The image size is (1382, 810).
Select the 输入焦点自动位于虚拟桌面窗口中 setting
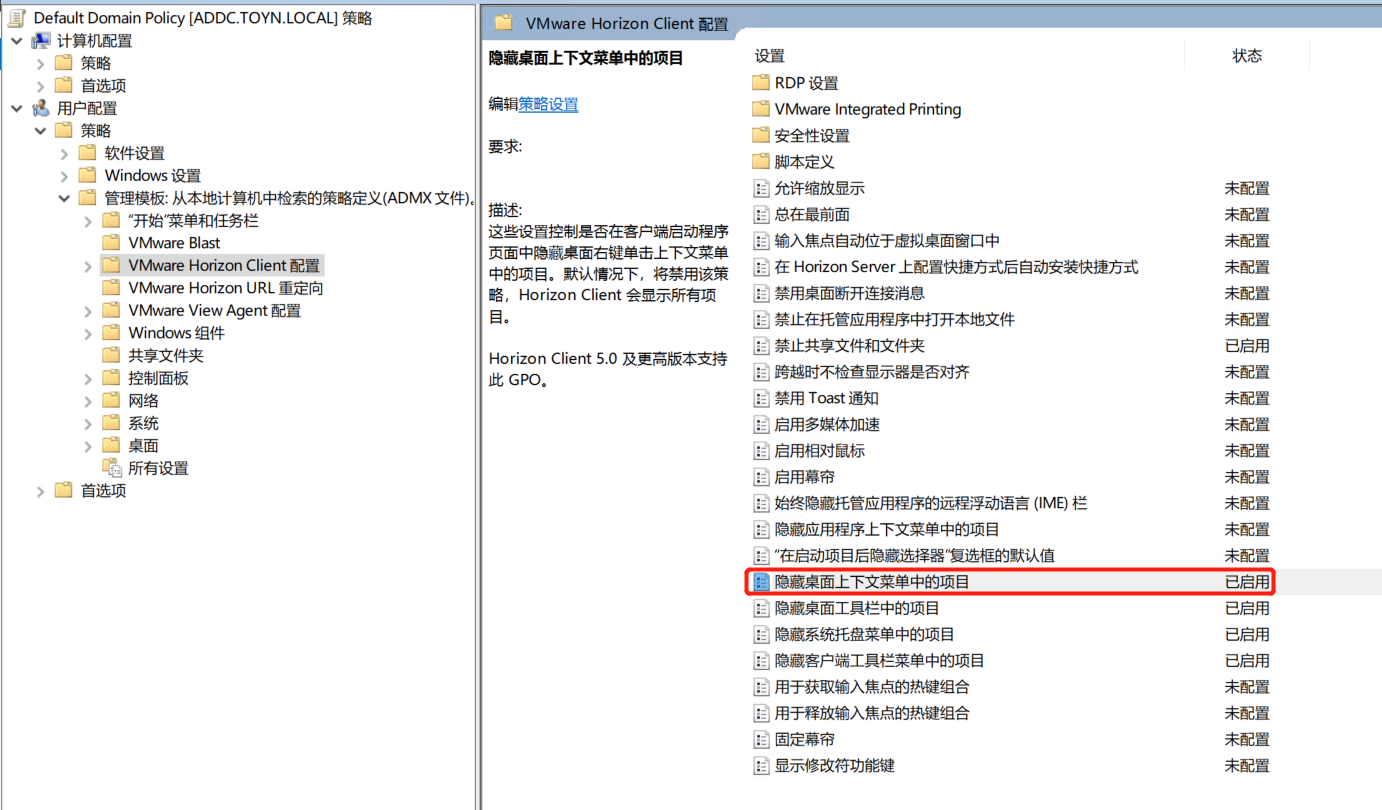coord(887,240)
